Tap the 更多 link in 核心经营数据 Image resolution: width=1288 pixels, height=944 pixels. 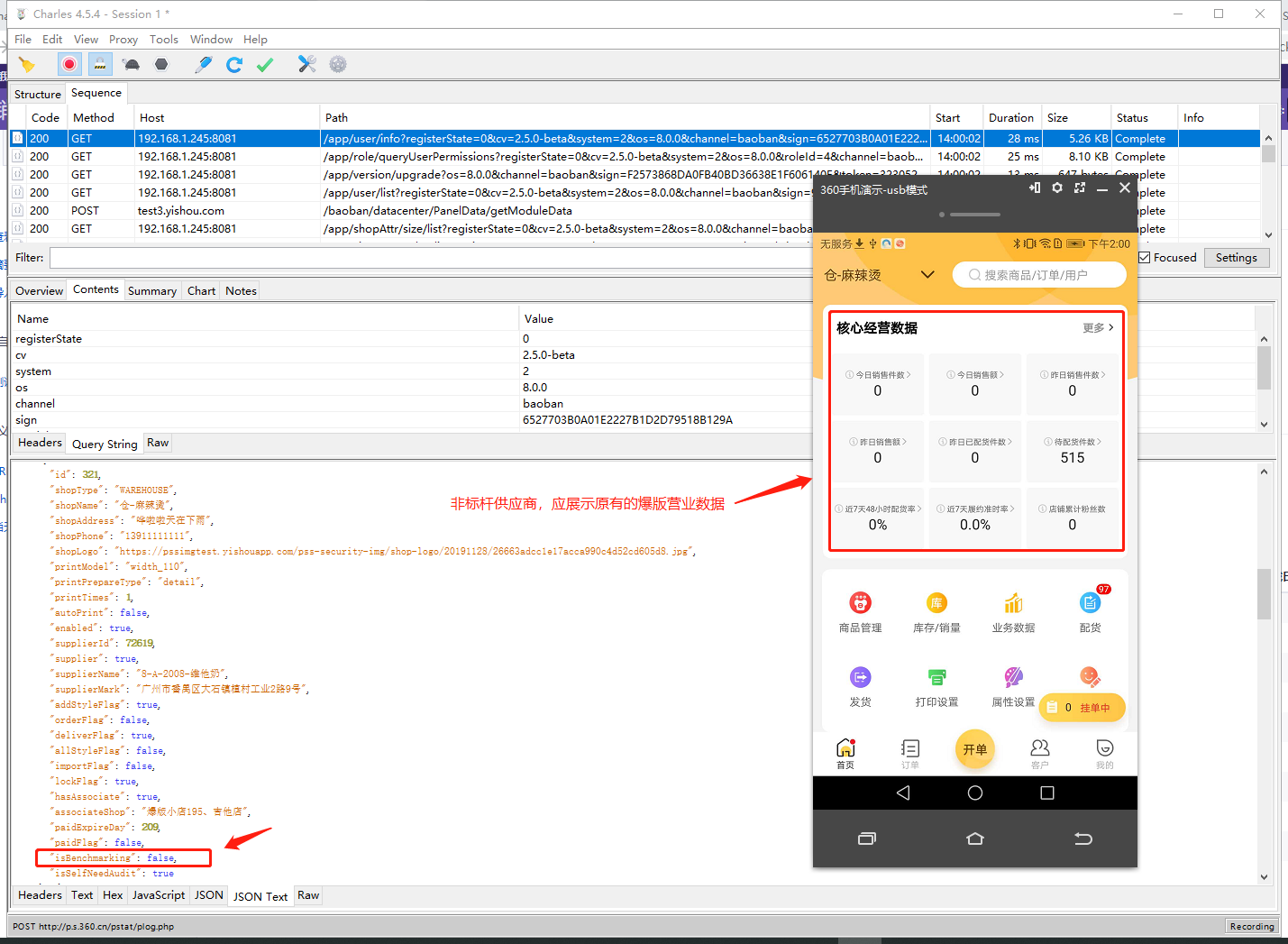pos(1098,328)
